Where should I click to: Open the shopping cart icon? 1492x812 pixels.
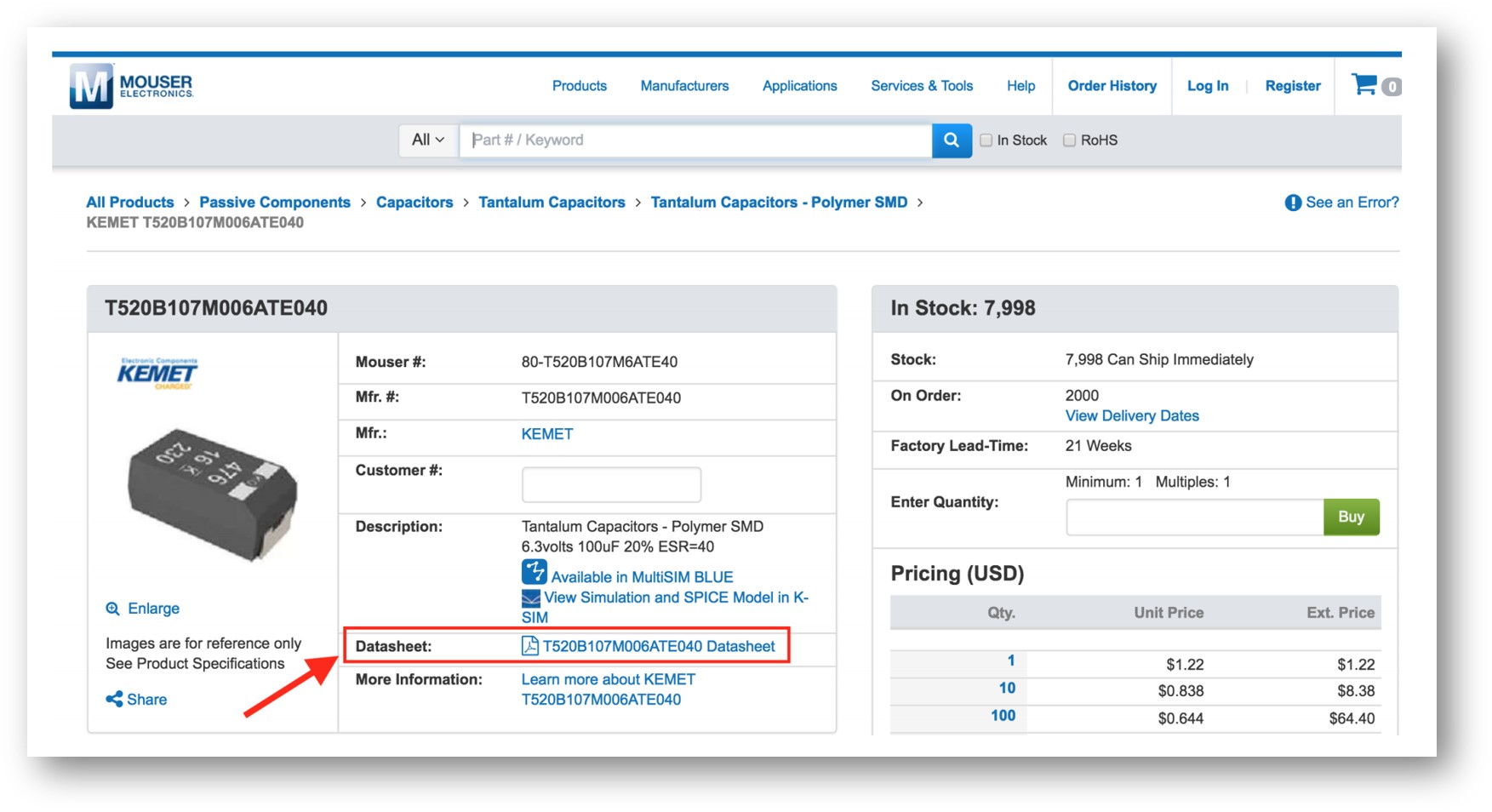1364,85
